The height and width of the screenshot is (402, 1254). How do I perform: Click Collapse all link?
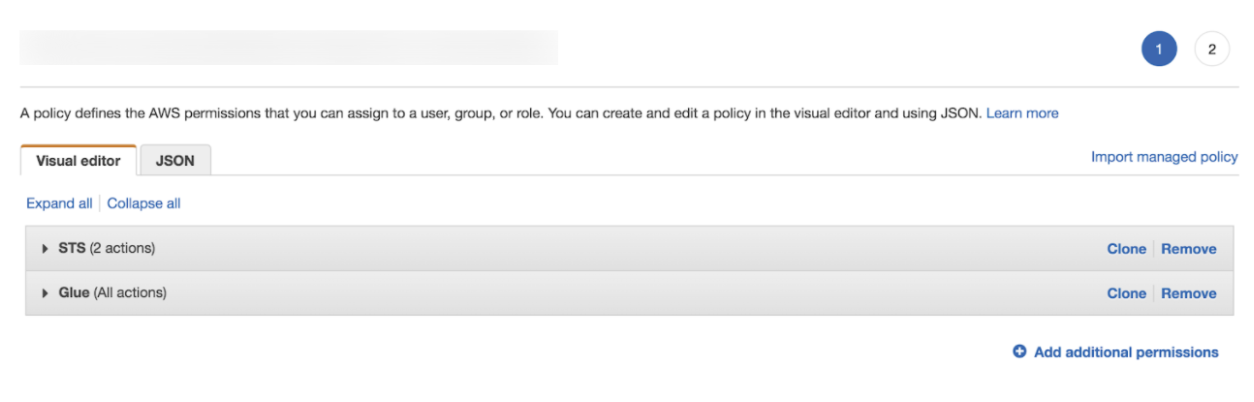point(144,203)
